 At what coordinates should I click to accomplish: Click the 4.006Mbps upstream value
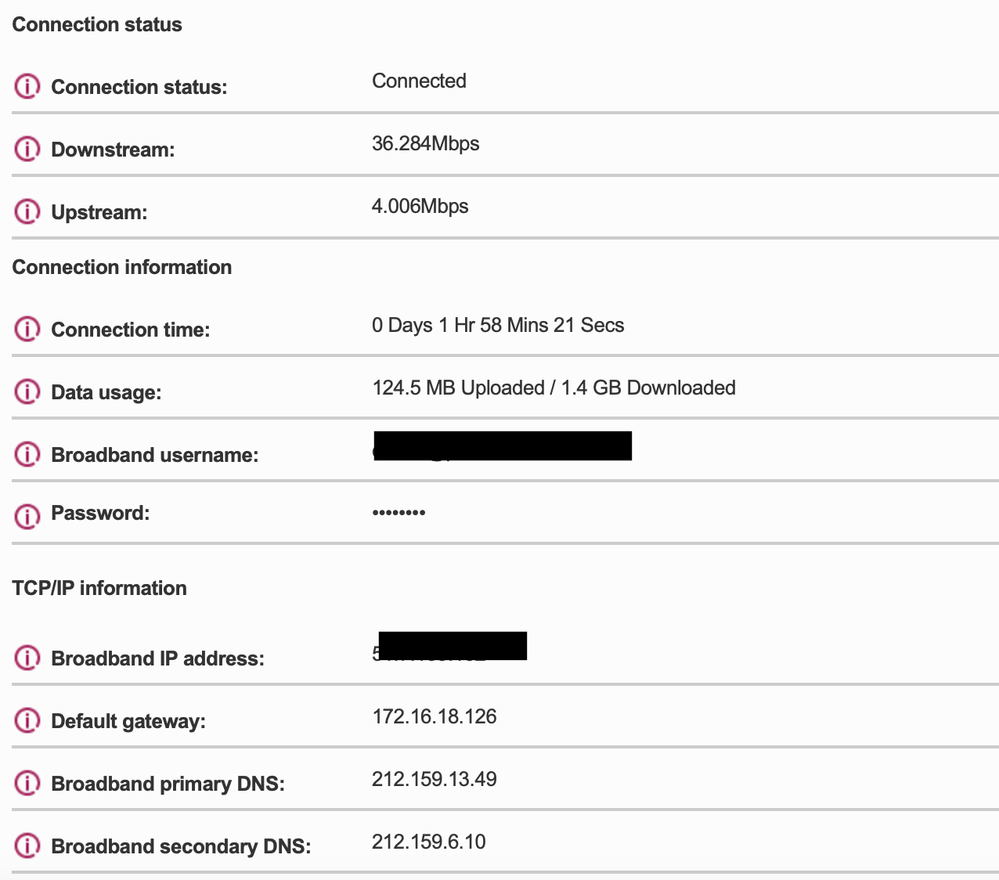pos(420,206)
